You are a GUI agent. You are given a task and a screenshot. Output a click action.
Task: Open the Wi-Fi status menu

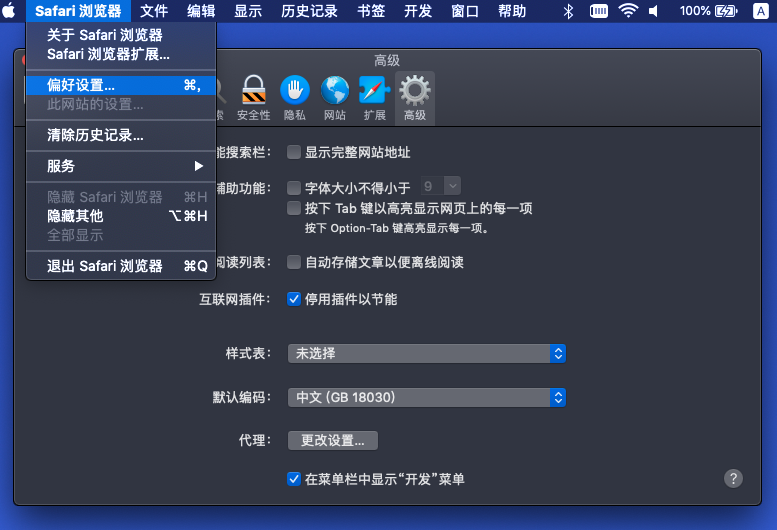[628, 11]
